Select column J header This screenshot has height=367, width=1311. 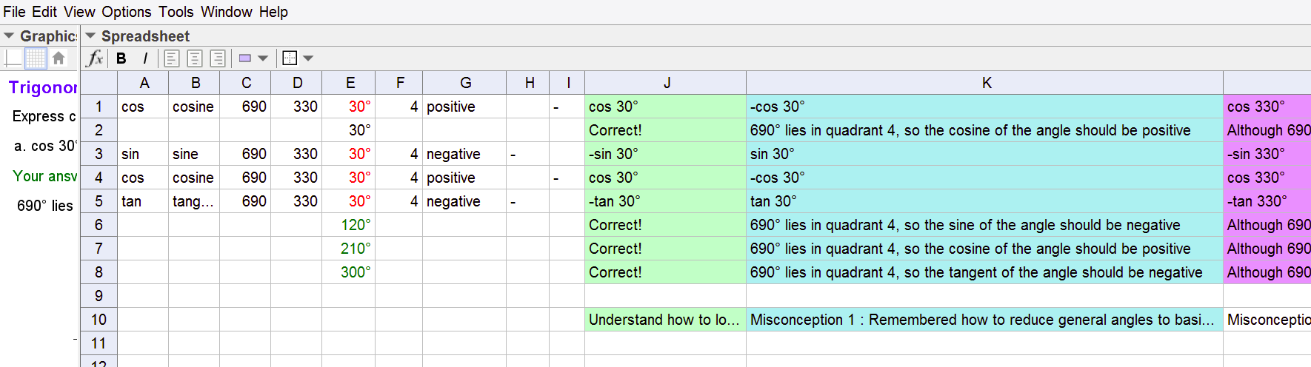pyautogui.click(x=665, y=82)
